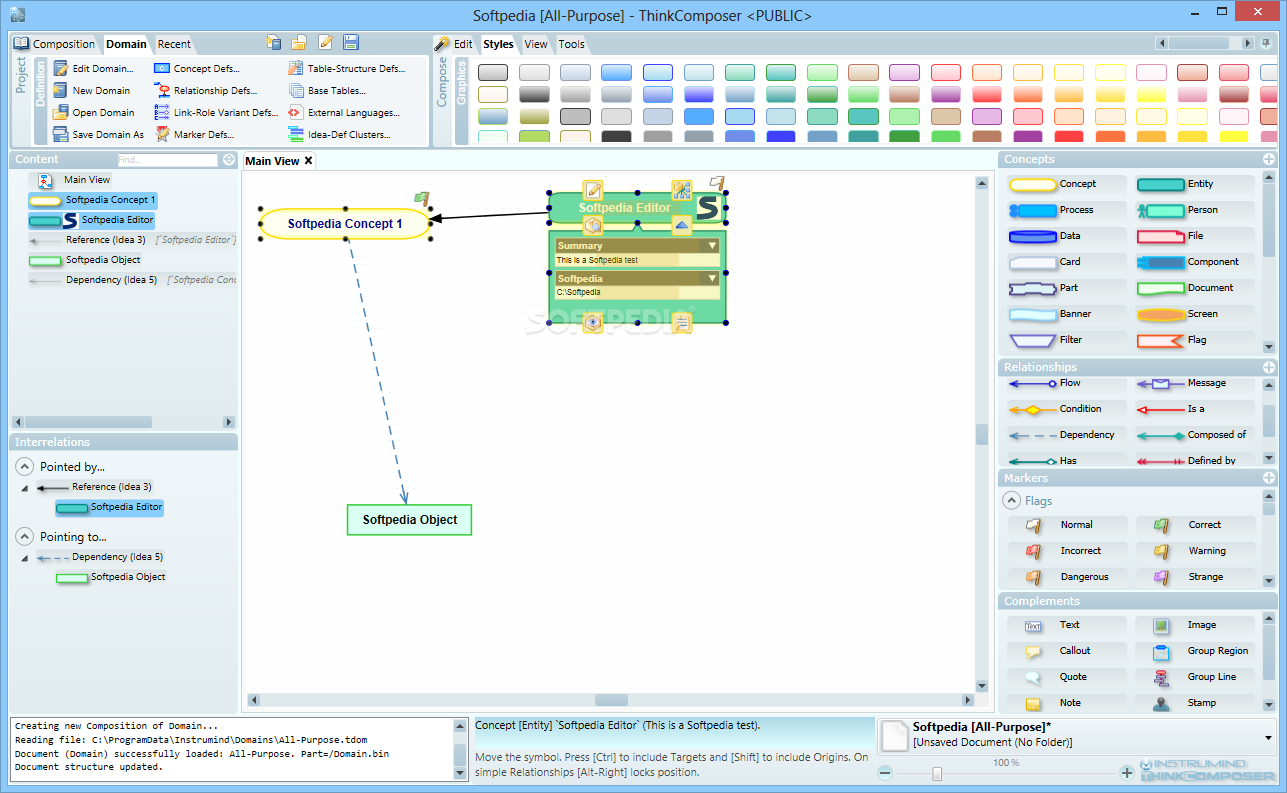Image resolution: width=1287 pixels, height=793 pixels.
Task: Open the Tools ribbon tab
Action: pos(571,44)
